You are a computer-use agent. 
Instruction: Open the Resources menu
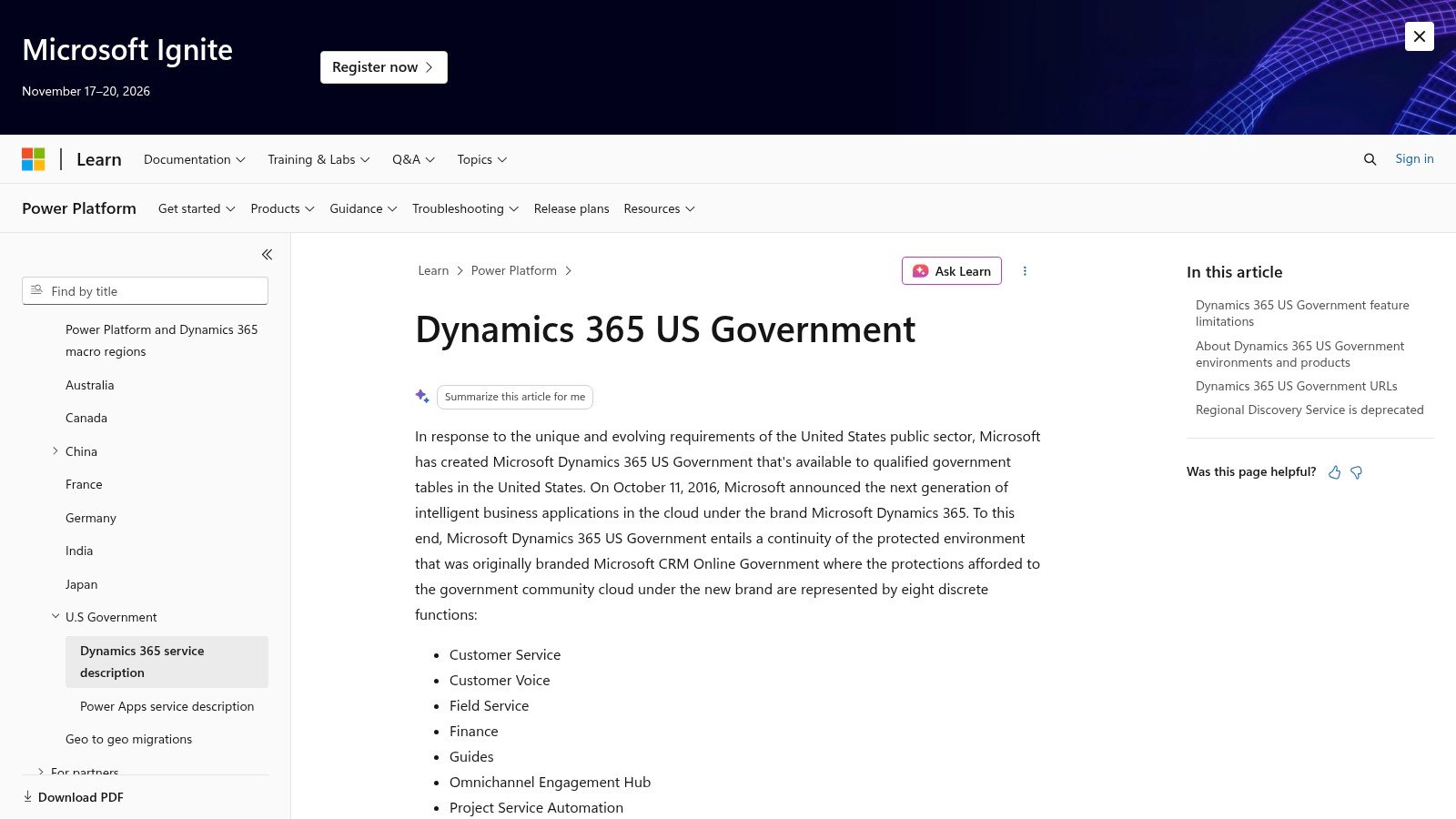(x=659, y=208)
